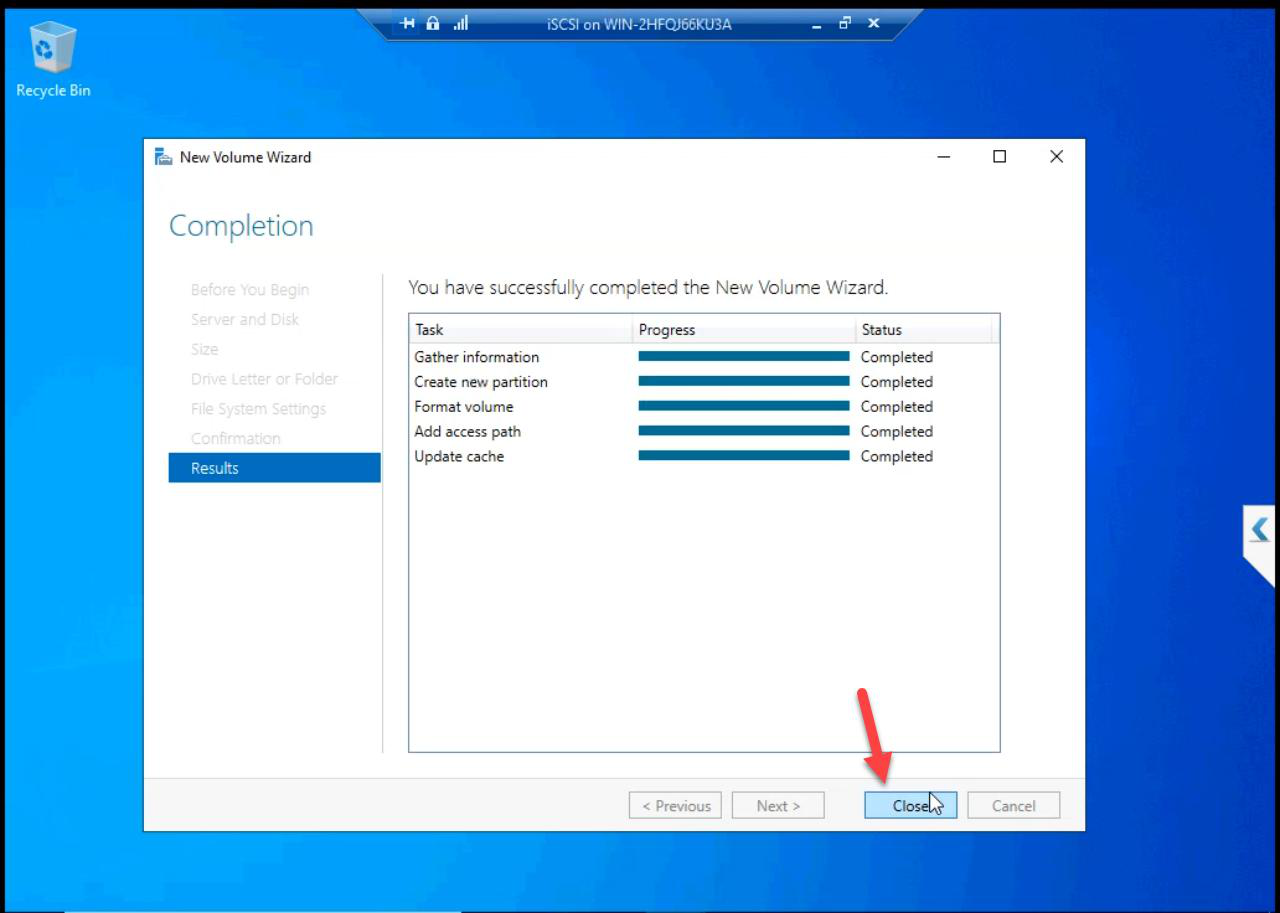The height and width of the screenshot is (913, 1280).
Task: Select the 'Create new partition' task text
Action: [x=481, y=382]
